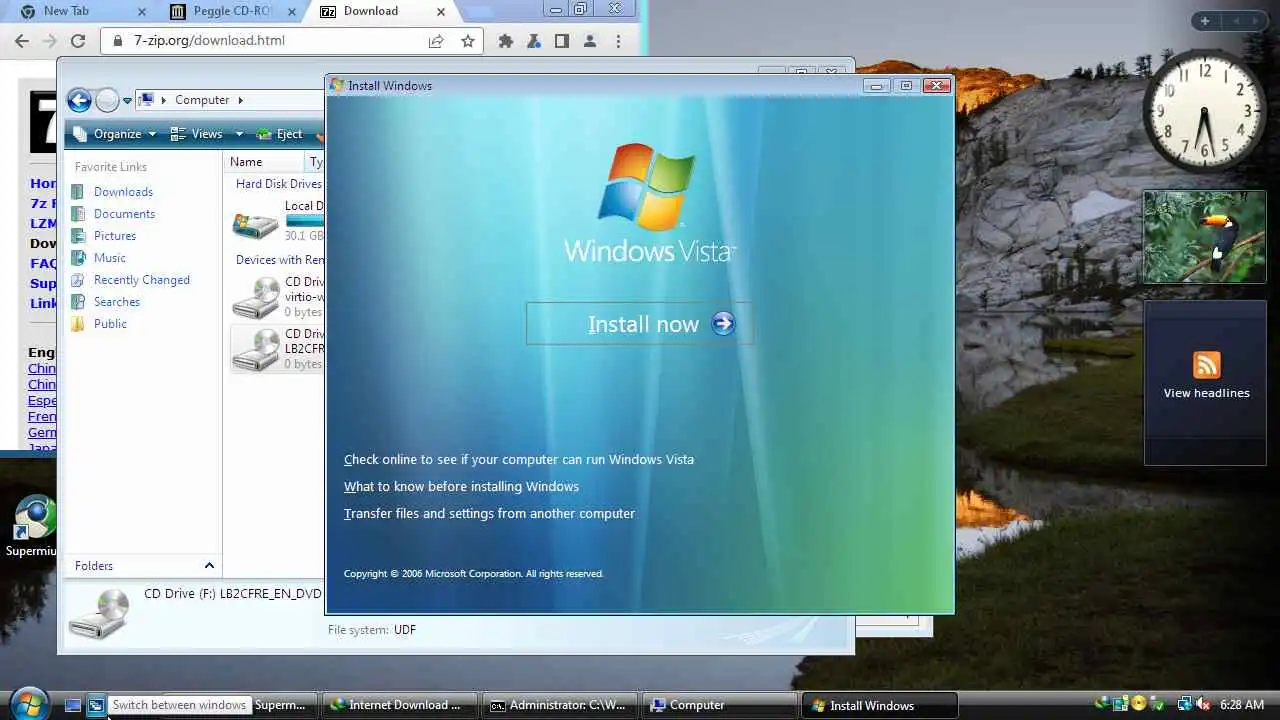Click the browser Forward arrow
The image size is (1280, 720).
[50, 41]
